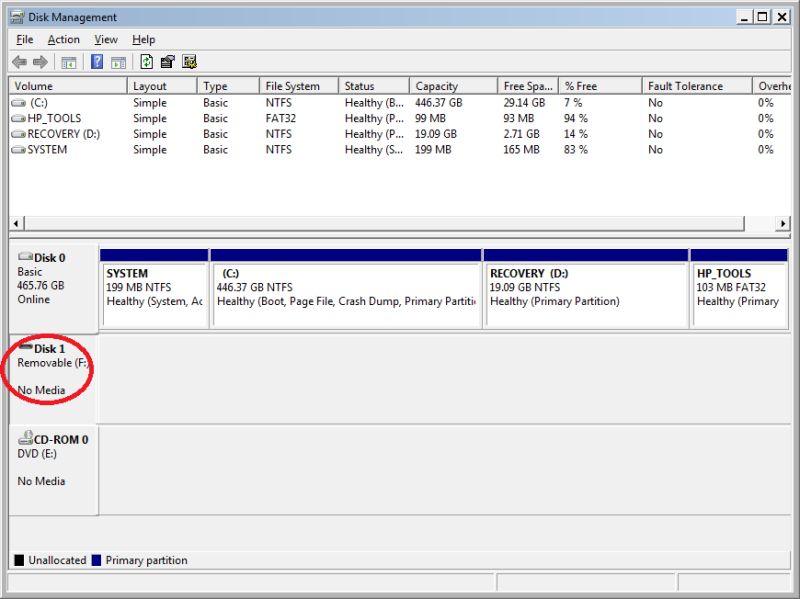
Task: Click the Refresh disks toolbar icon
Action: [146, 61]
